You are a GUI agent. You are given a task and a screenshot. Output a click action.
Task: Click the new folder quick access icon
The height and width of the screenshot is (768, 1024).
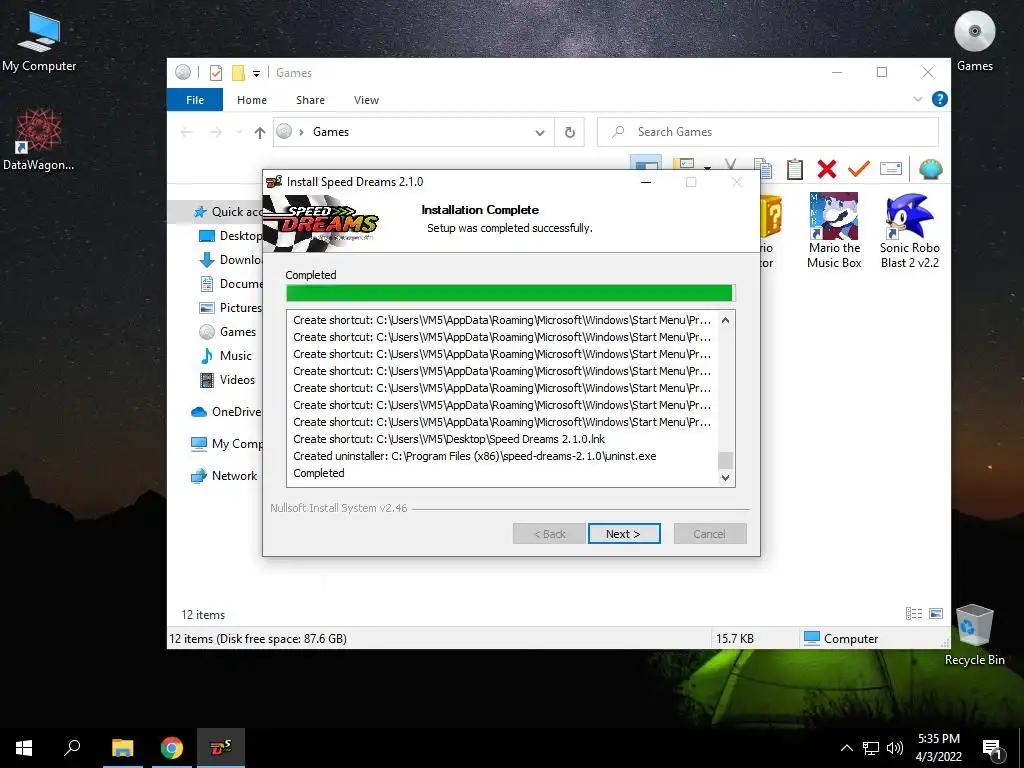238,72
